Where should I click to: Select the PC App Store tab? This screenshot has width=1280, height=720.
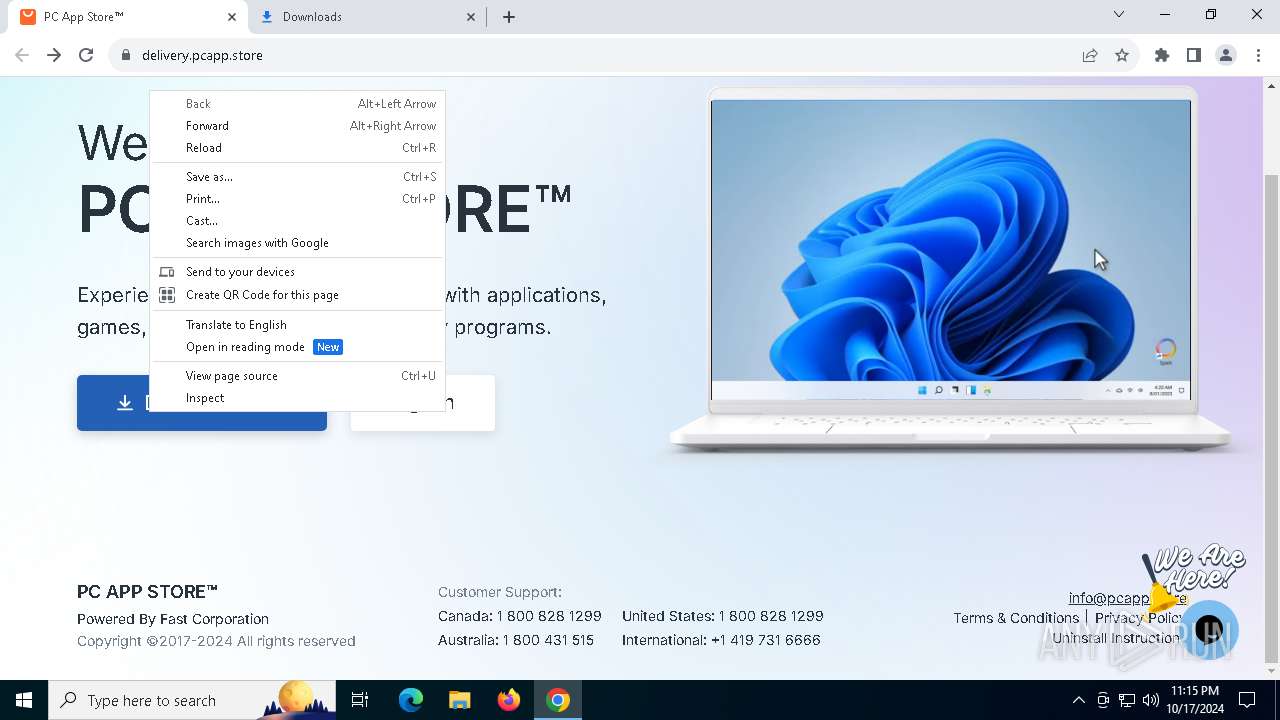(x=127, y=17)
